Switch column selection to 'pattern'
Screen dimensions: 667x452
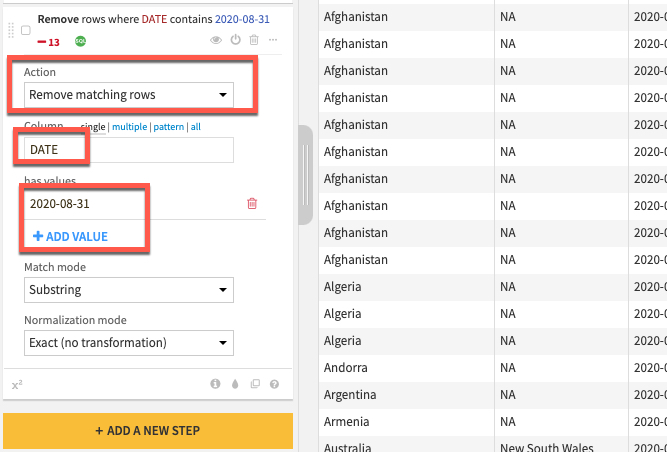click(169, 127)
